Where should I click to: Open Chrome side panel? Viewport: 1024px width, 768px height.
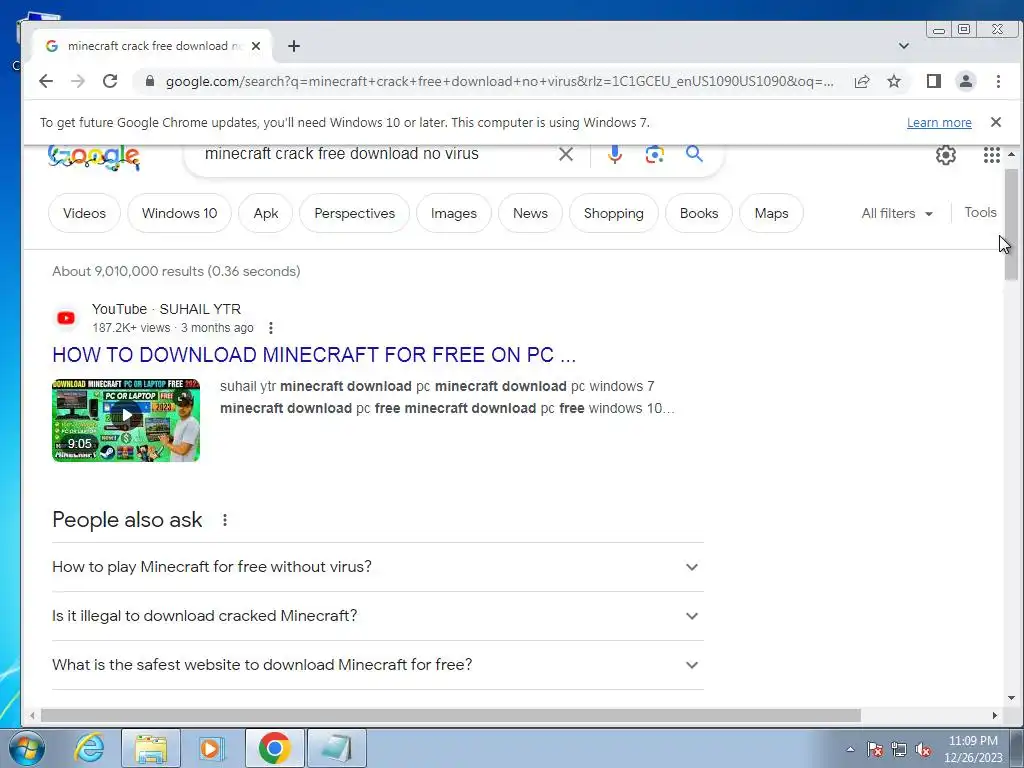click(x=933, y=81)
